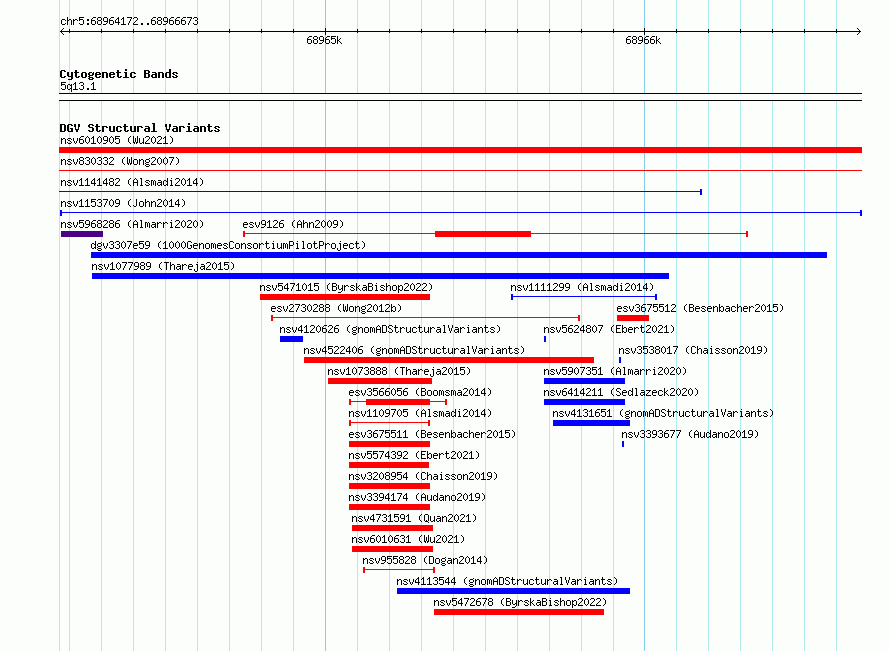Open nsv1109705 (Alsmadi2014) label
The height and width of the screenshot is (651, 890).
point(420,413)
